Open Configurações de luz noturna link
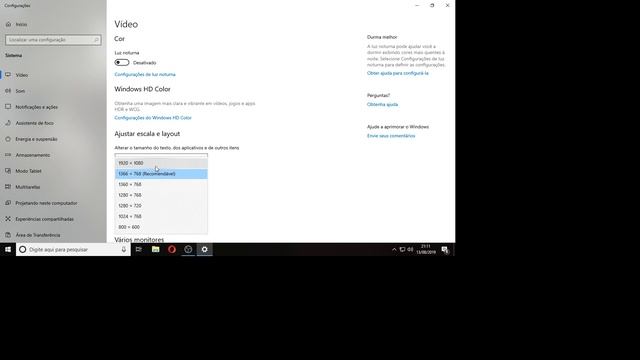Viewport: 640px width, 360px height. click(x=145, y=74)
